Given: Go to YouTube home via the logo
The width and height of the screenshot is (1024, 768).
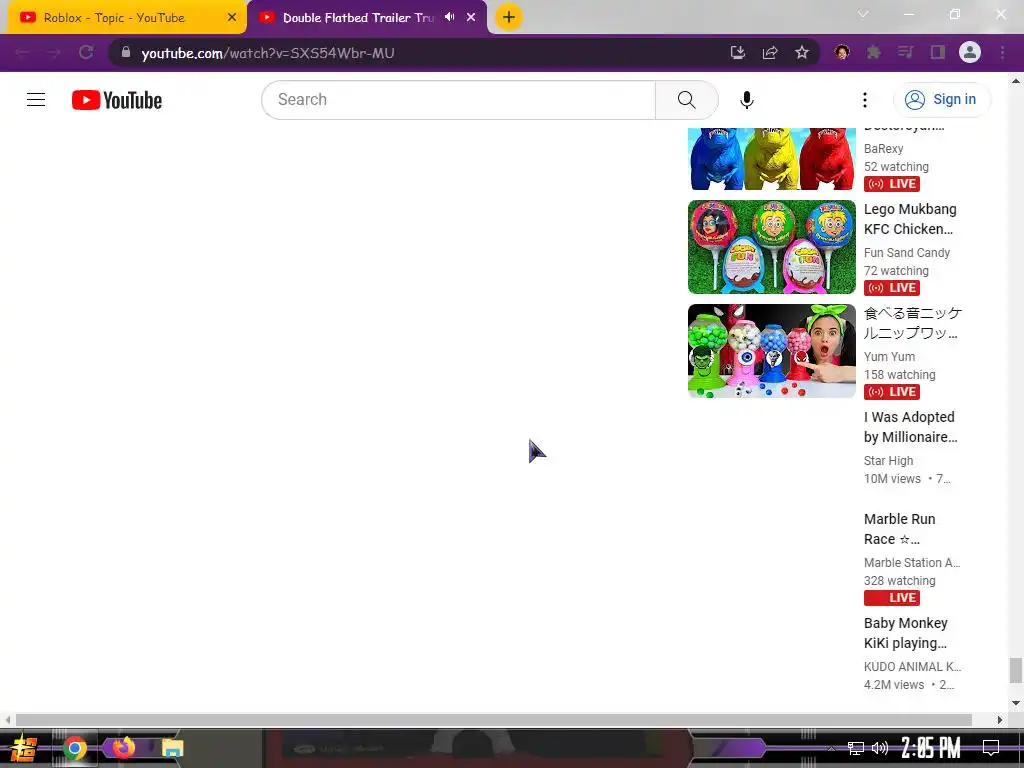Looking at the screenshot, I should pos(117,100).
